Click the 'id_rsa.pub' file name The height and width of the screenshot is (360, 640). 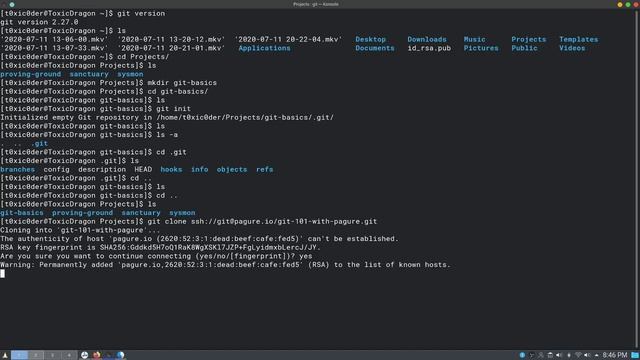pos(429,48)
